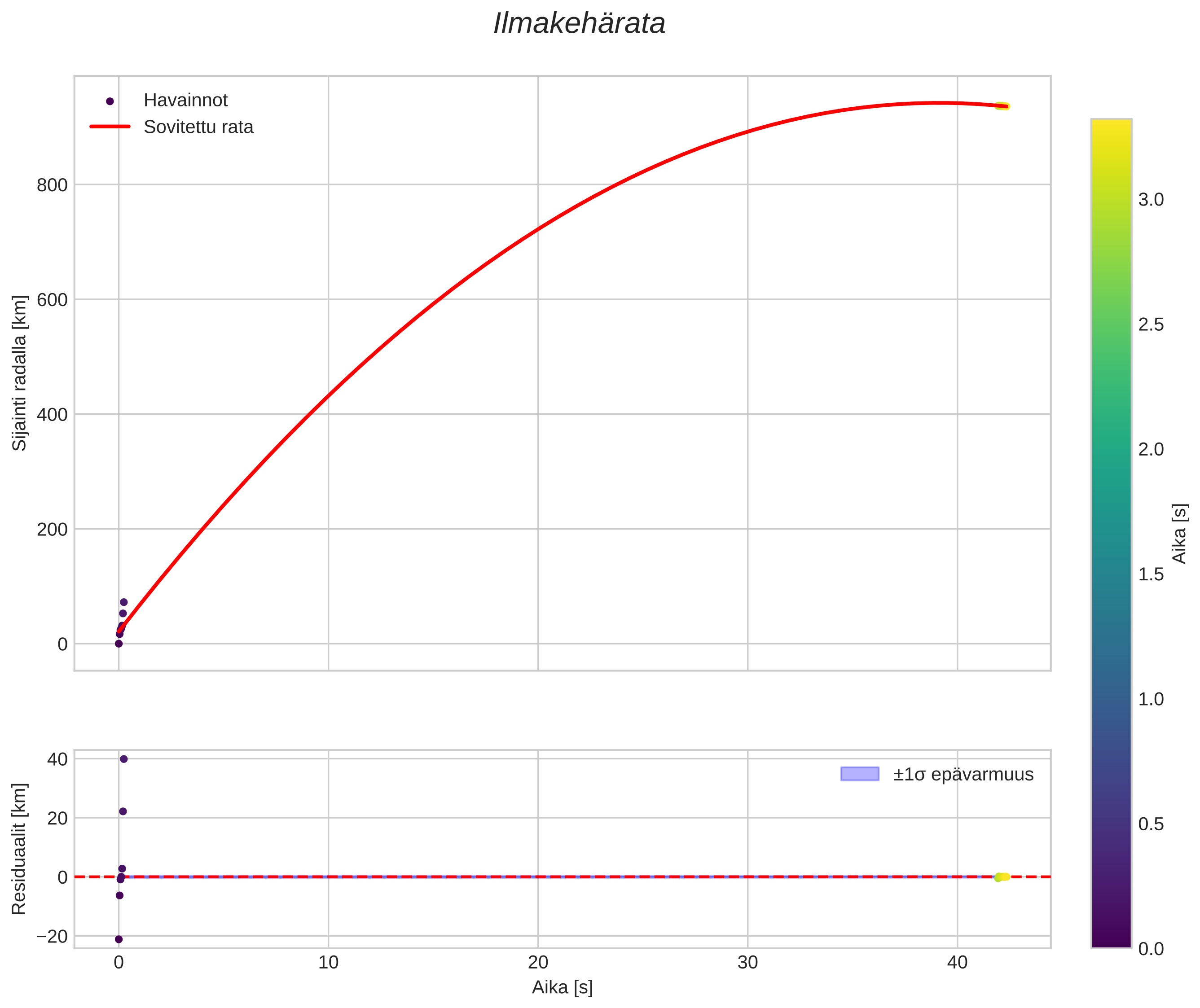The height and width of the screenshot is (1008, 1200).
Task: Click the y-axis tick label 800
Action: click(52, 185)
